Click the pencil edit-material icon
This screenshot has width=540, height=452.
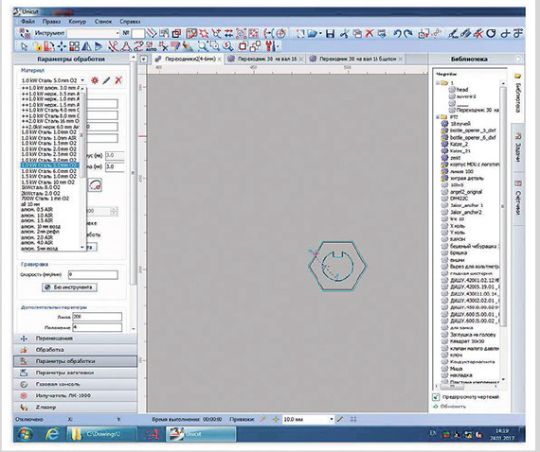coord(106,80)
